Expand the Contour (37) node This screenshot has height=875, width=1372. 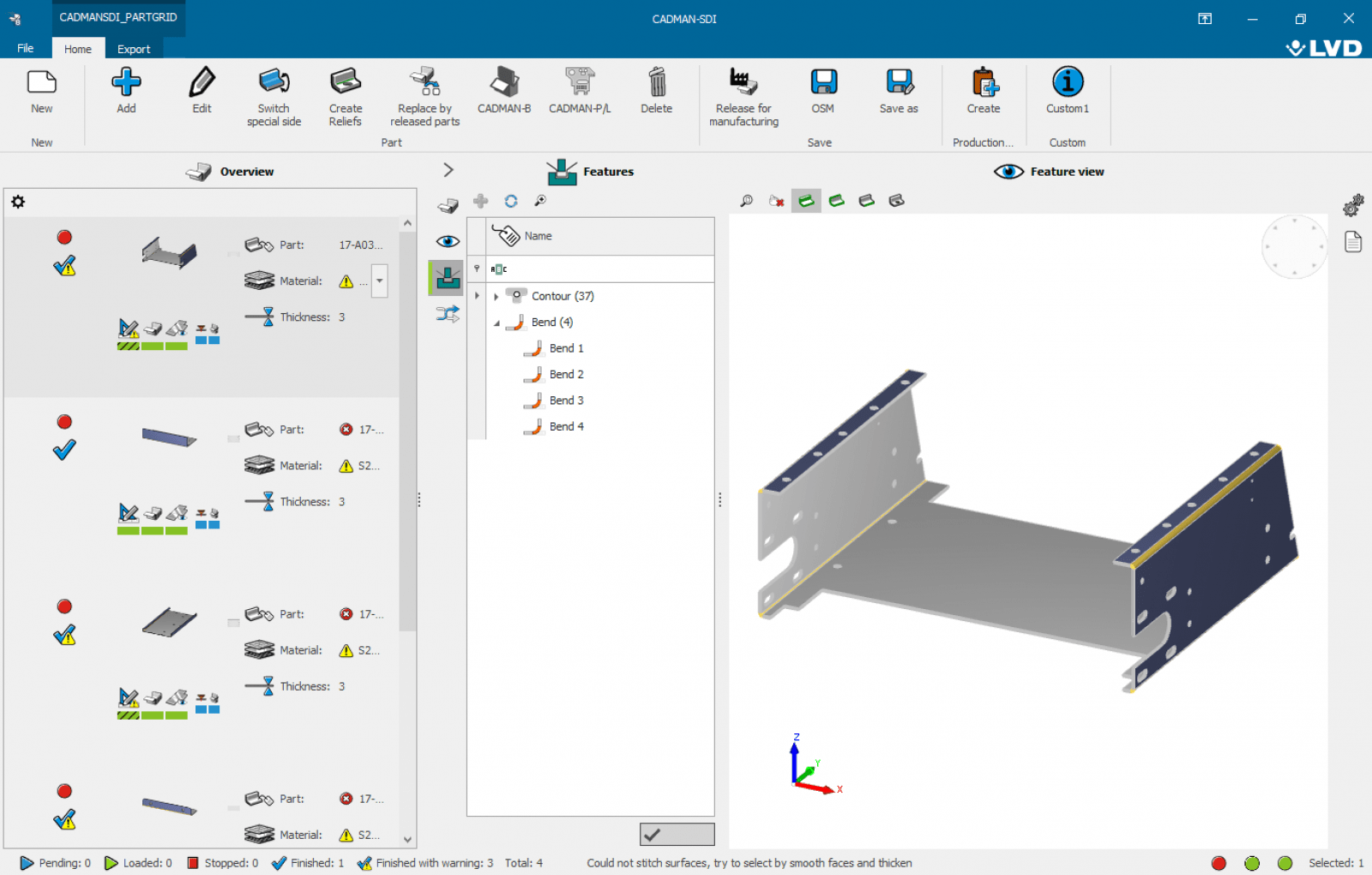click(x=497, y=295)
